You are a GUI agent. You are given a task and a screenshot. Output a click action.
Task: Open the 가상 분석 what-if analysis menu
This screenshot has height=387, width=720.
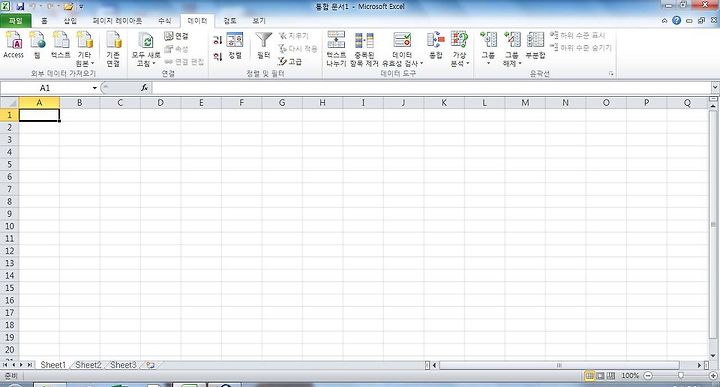[460, 49]
